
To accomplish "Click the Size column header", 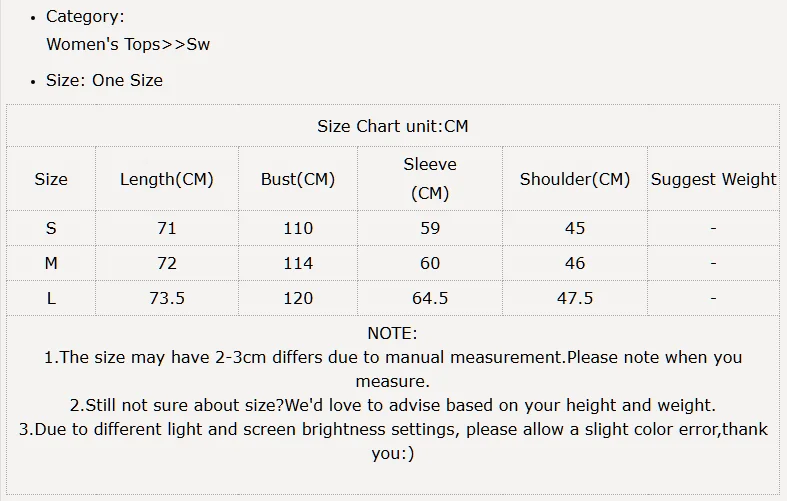I will coord(51,179).
